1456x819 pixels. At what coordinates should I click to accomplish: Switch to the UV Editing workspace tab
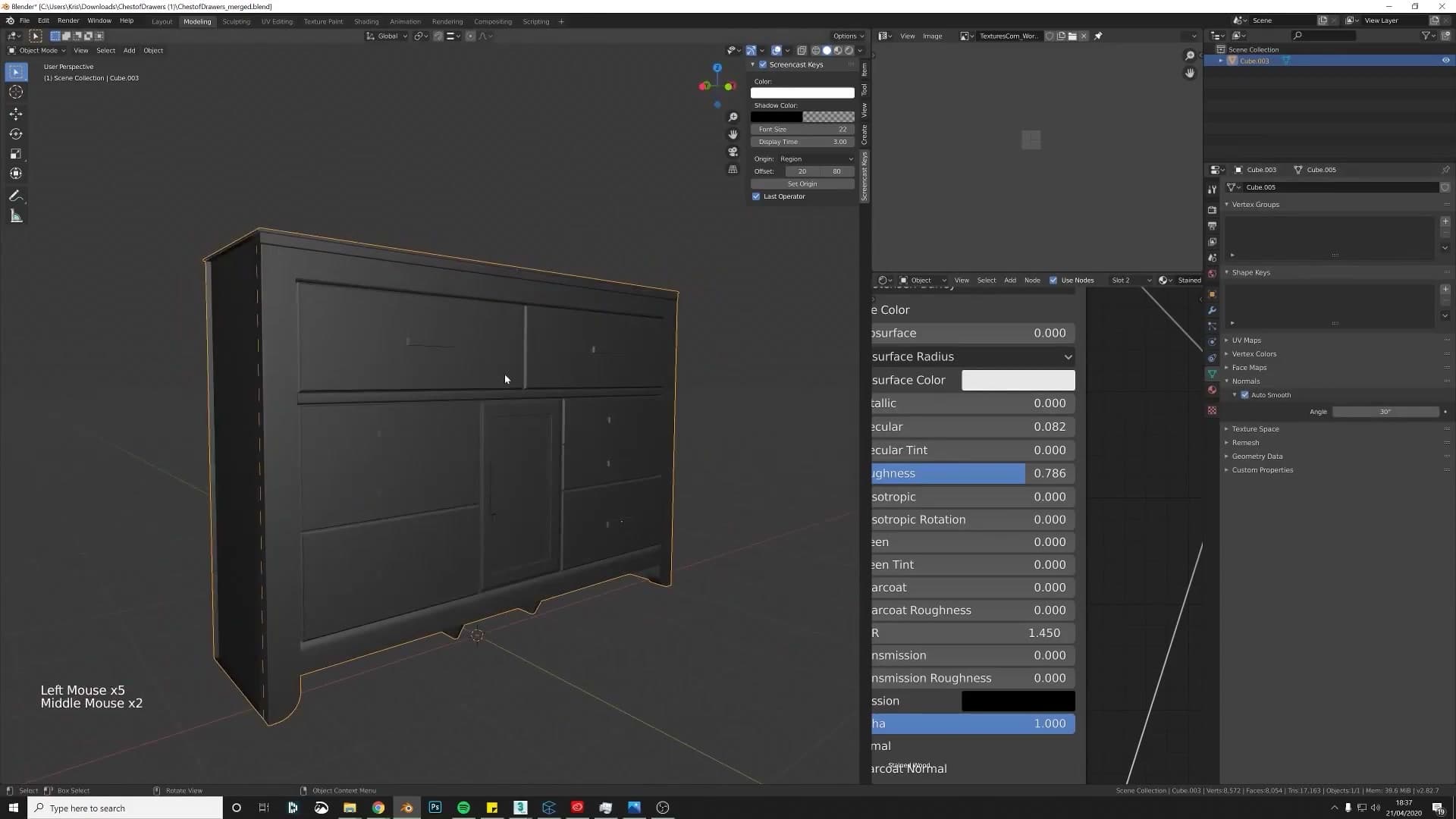click(x=277, y=21)
